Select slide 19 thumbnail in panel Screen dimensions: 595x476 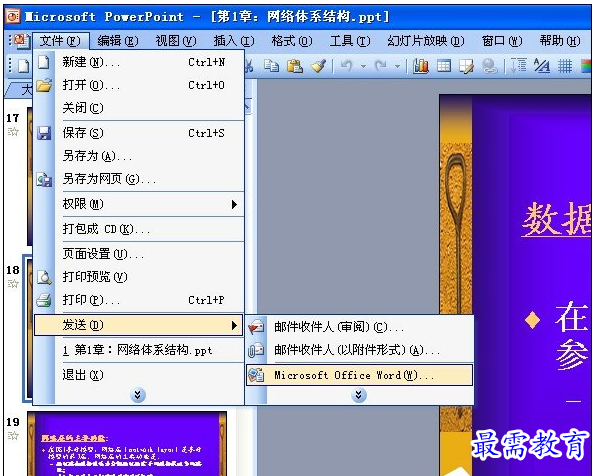127,443
